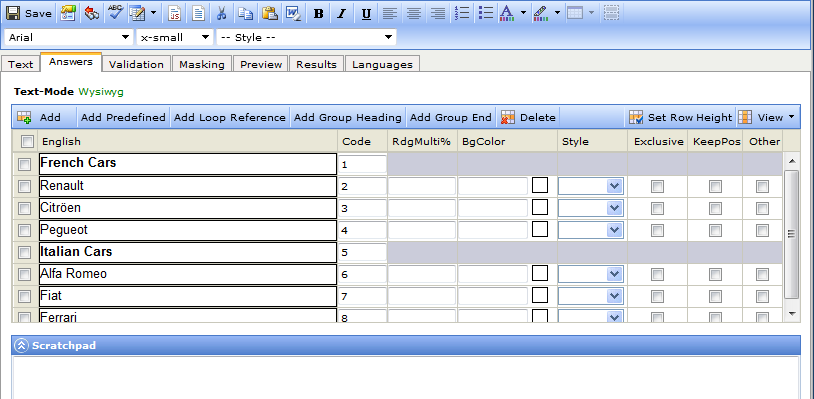Collapse the Scratchpad panel with chevron icon
814x399 pixels.
21,346
